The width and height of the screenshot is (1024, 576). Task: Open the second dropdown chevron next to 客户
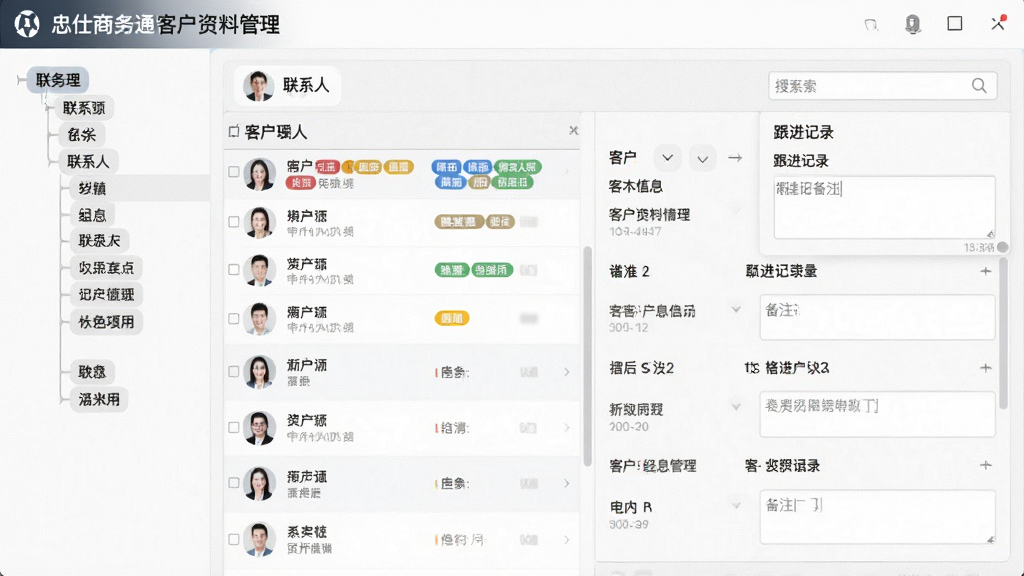tap(703, 159)
